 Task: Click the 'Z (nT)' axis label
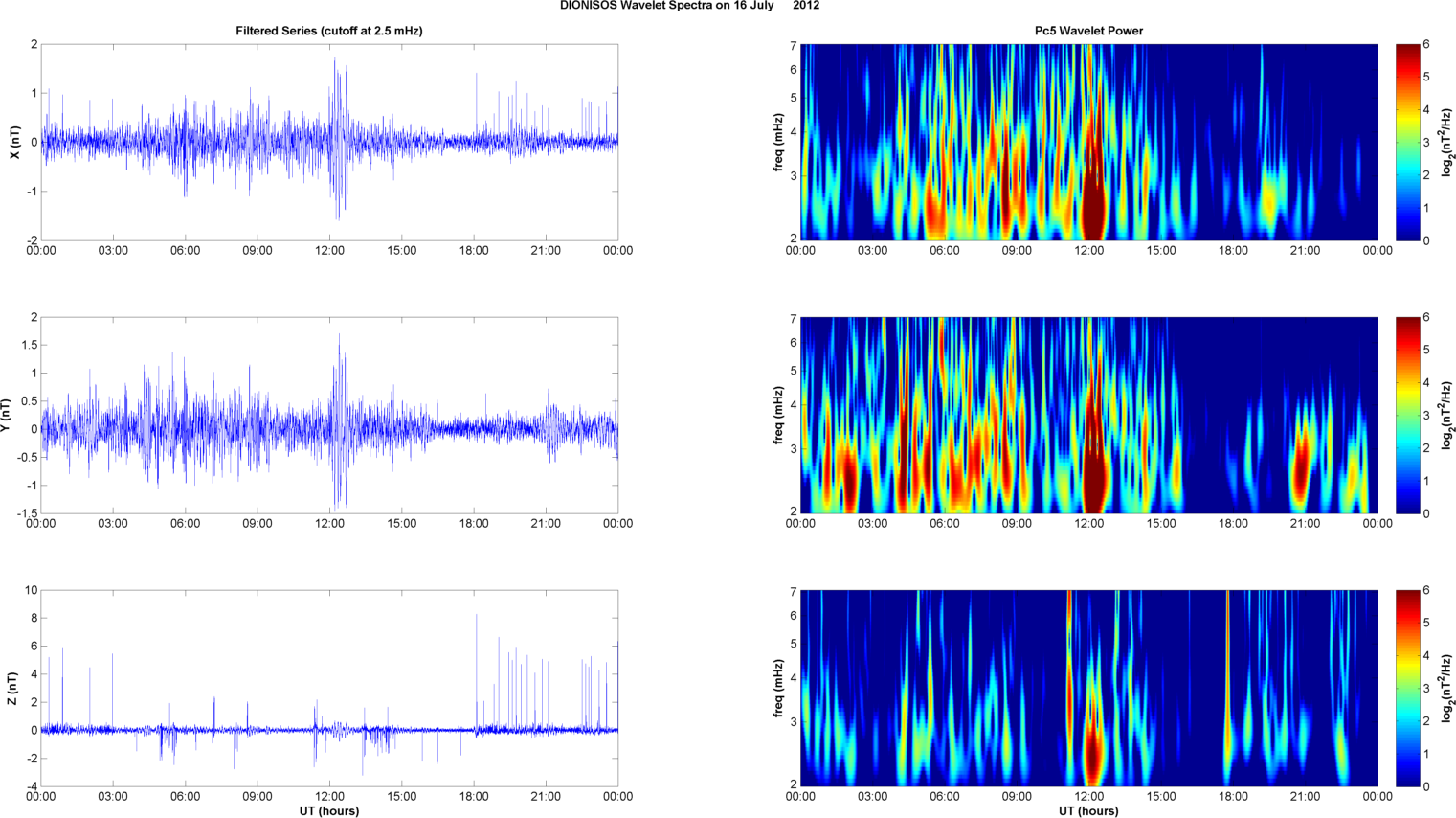tap(11, 688)
